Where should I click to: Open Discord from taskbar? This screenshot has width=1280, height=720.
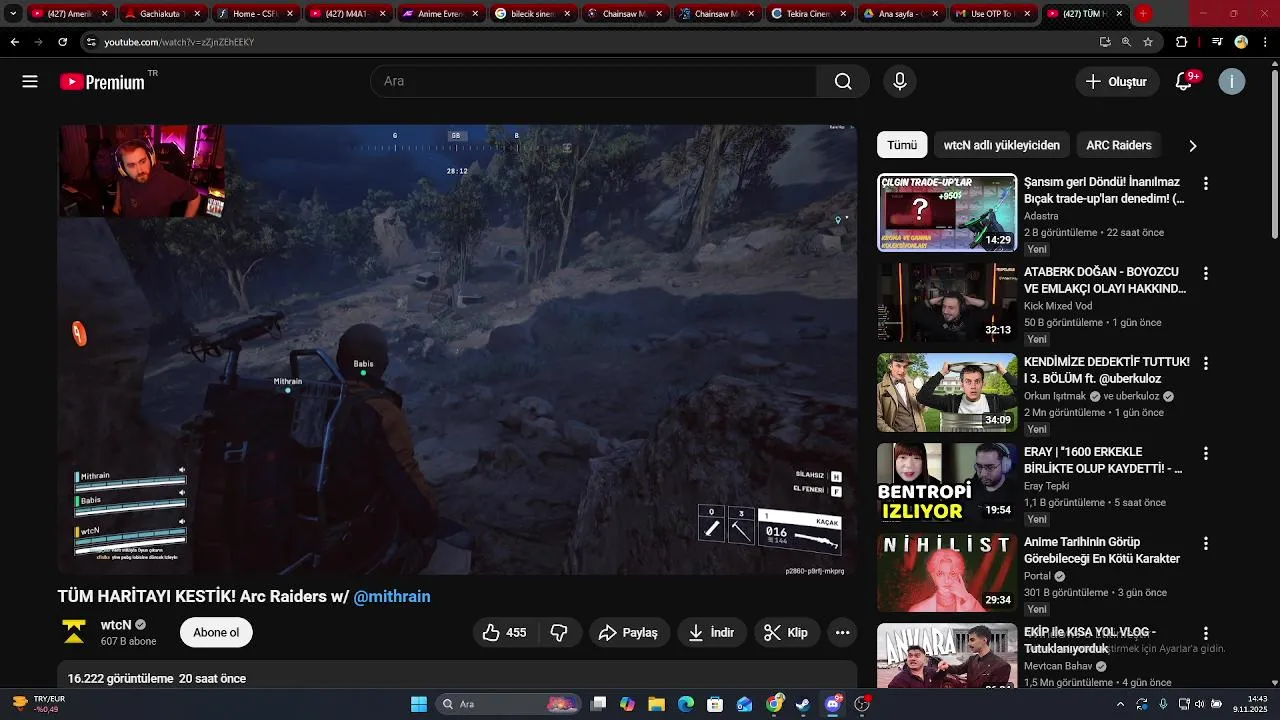(x=833, y=704)
